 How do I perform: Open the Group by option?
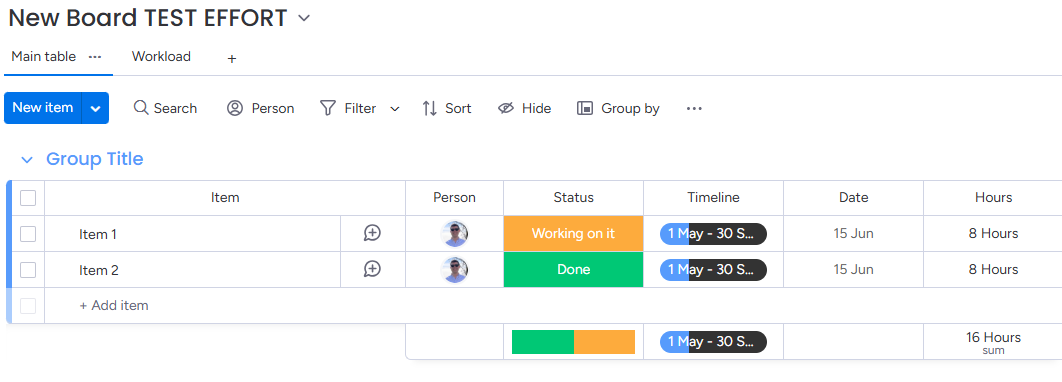pyautogui.click(x=618, y=108)
